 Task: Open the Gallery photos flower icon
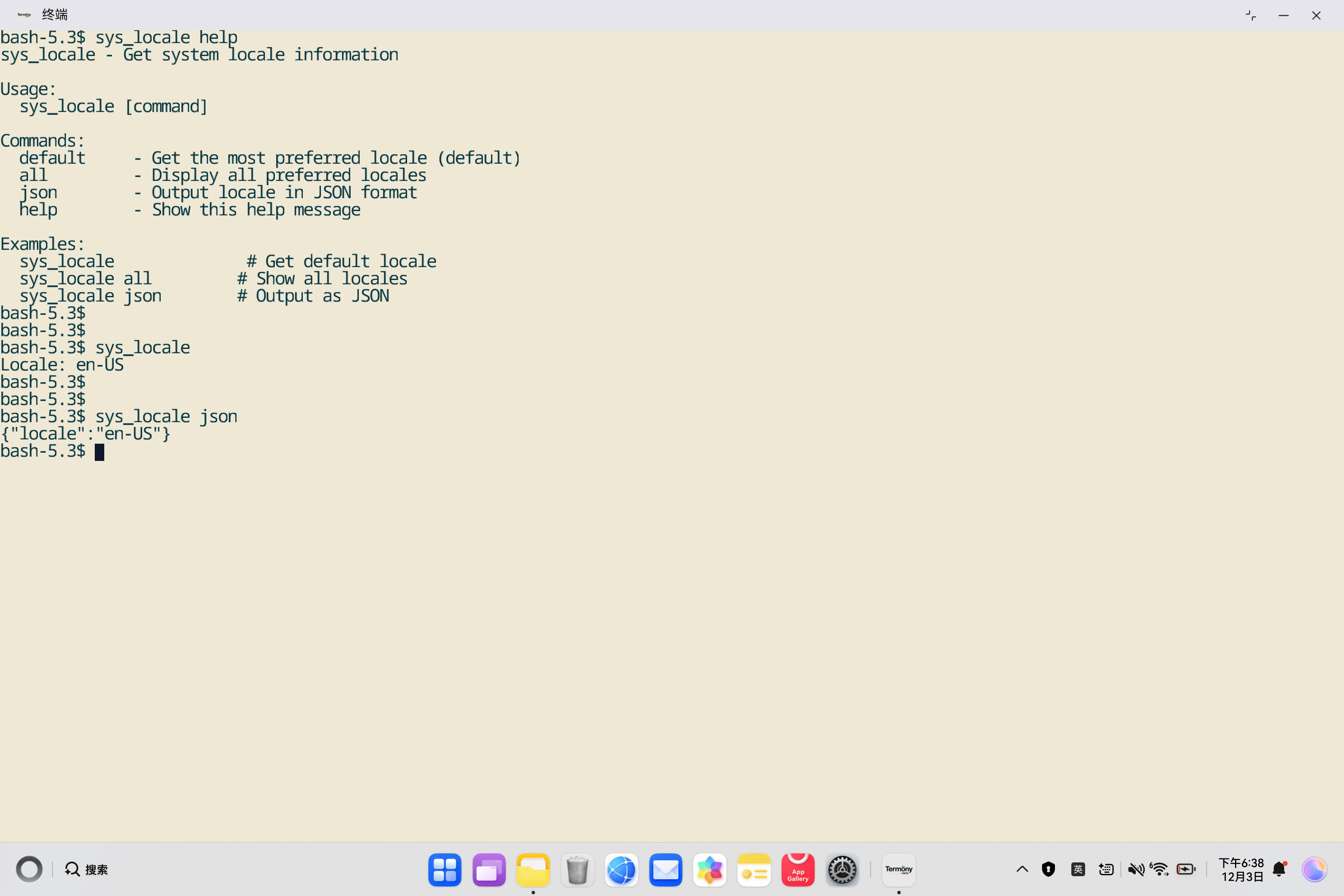point(709,870)
